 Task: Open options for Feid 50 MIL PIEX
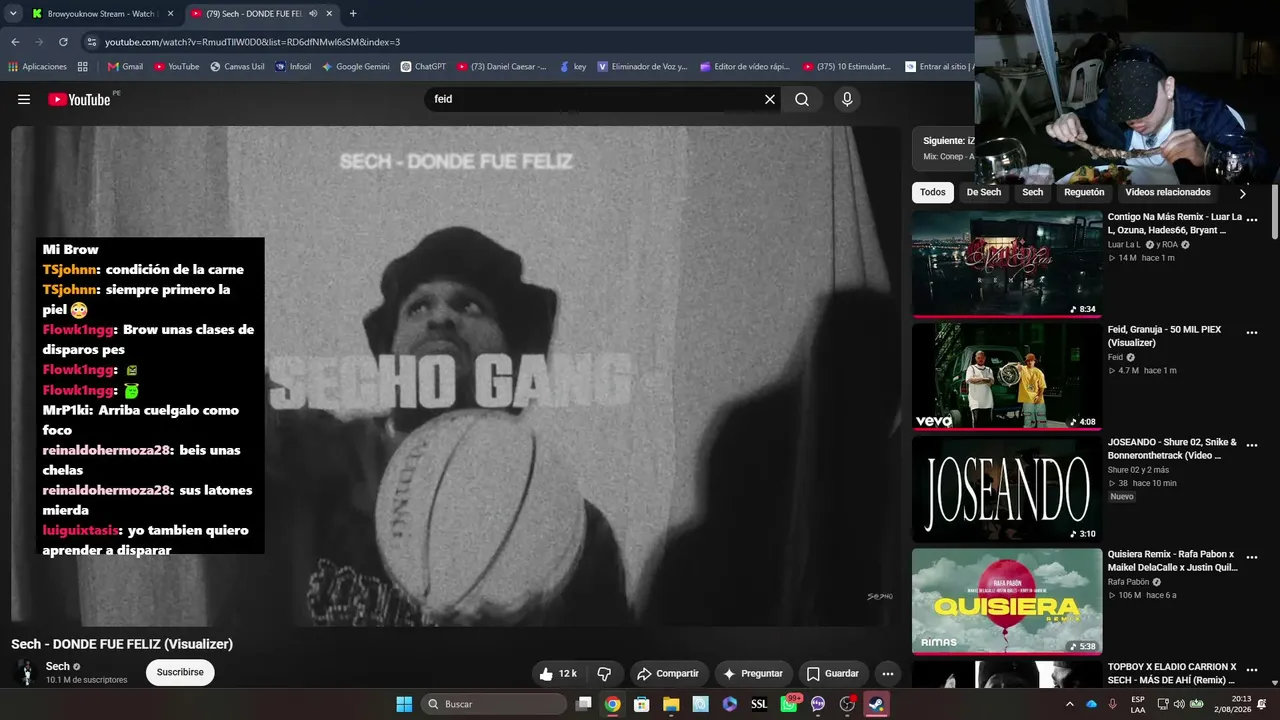[x=1251, y=332]
